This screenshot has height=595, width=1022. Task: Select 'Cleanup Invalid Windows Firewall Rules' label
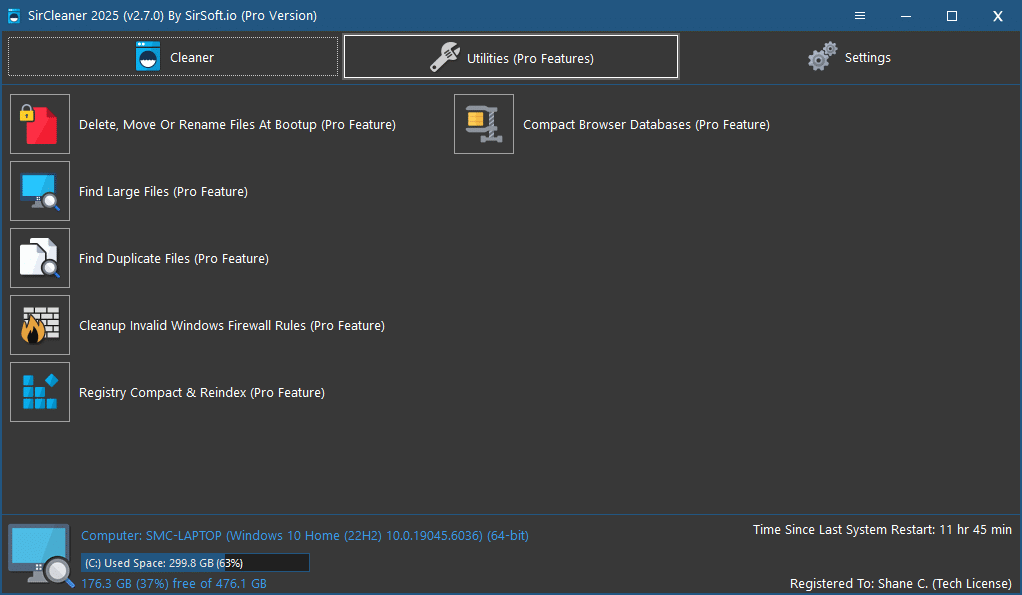point(232,326)
